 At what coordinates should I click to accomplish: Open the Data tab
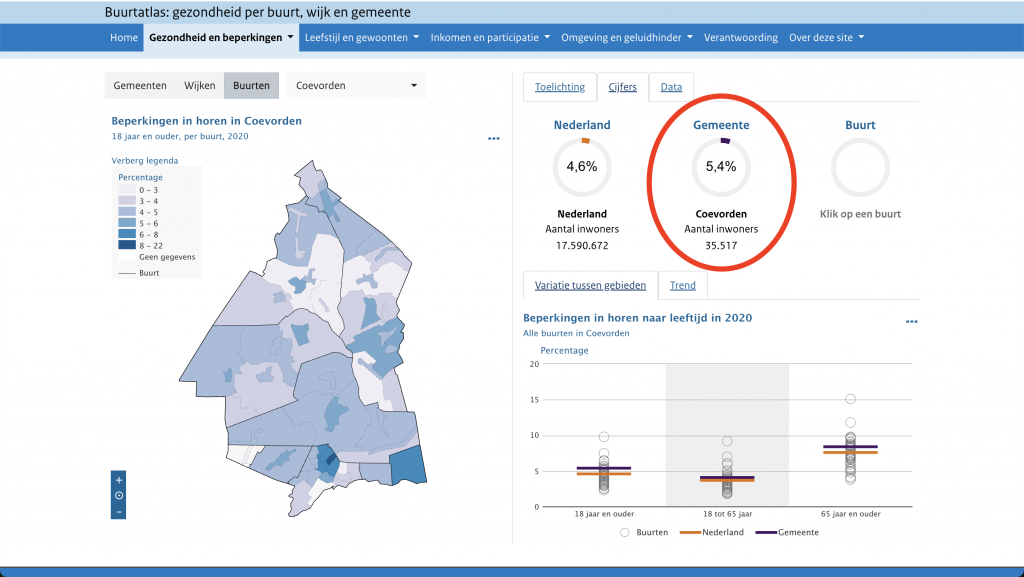(671, 87)
